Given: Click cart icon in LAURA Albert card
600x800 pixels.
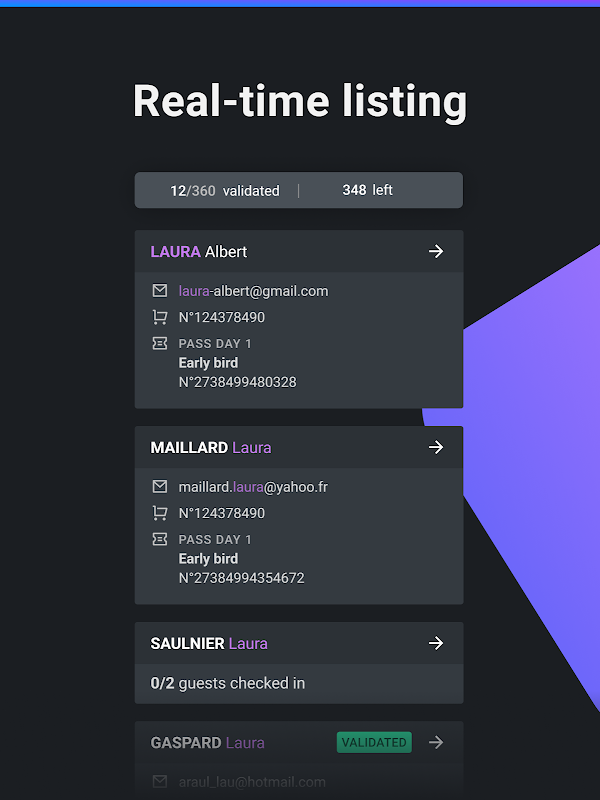Looking at the screenshot, I should click(159, 317).
